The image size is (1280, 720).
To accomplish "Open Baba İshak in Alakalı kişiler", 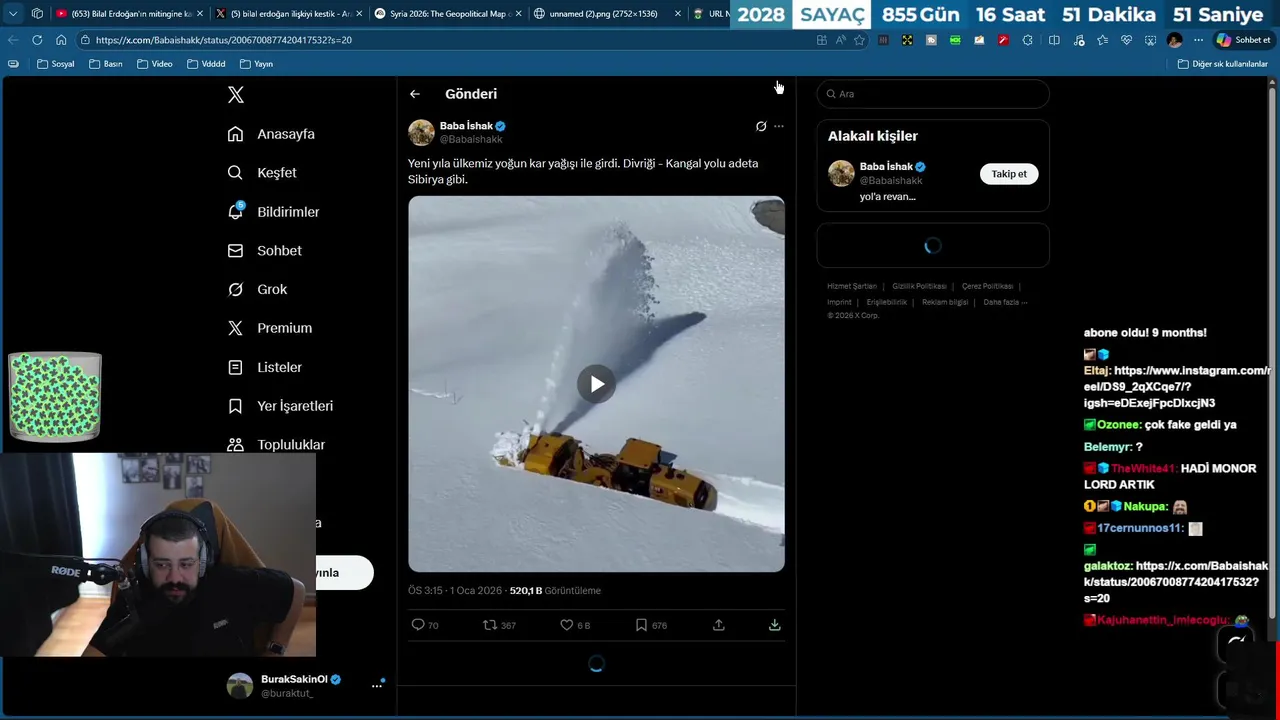I will 886,167.
